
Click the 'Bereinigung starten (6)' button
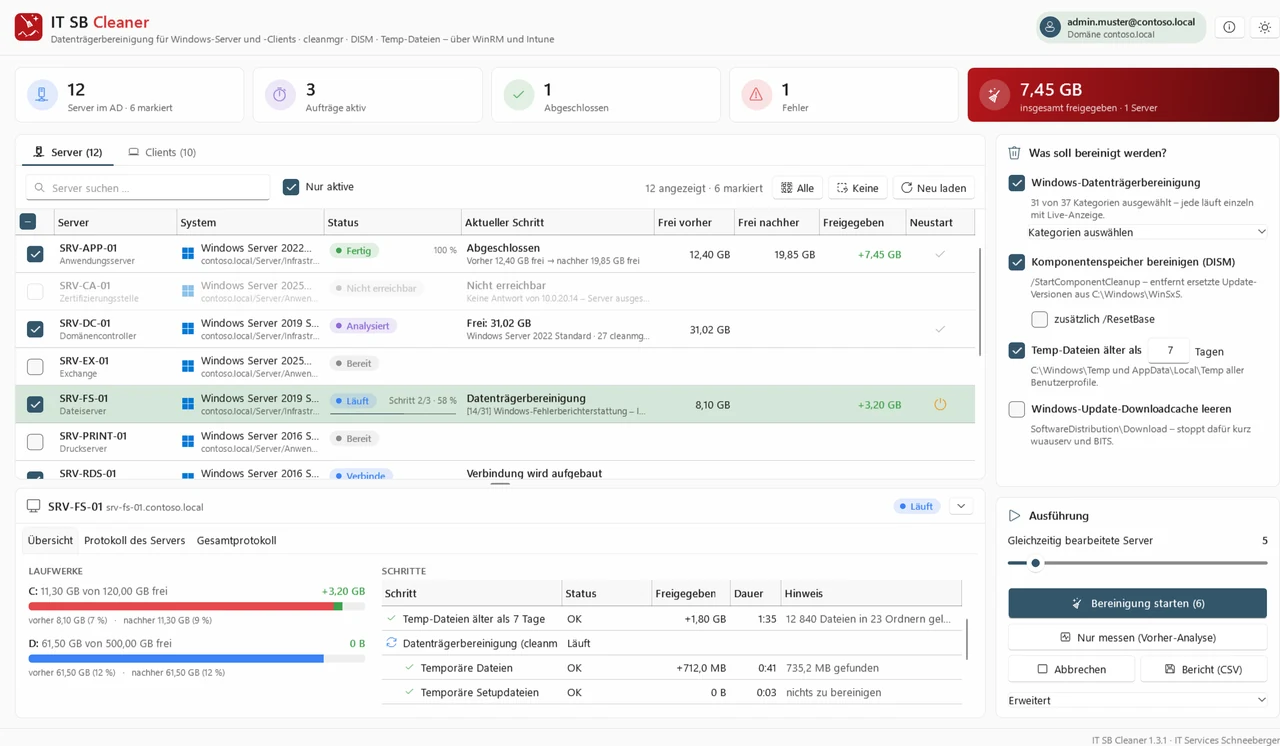tap(1138, 603)
